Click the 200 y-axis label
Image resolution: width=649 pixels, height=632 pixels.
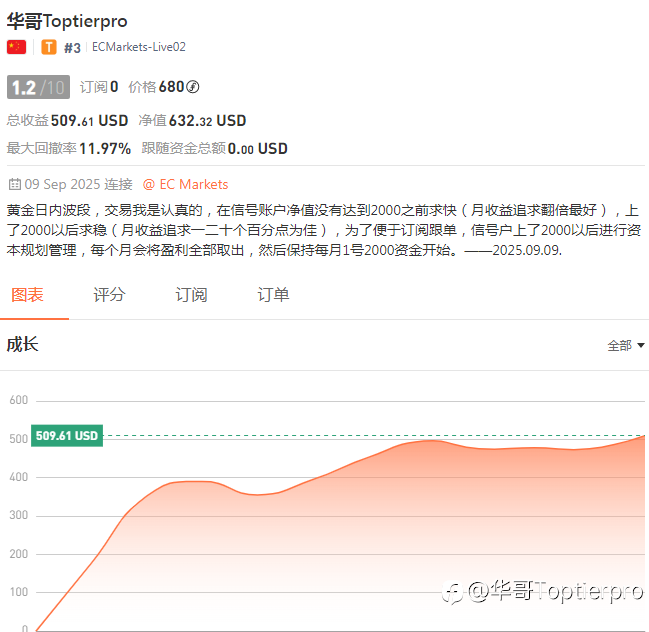19,554
